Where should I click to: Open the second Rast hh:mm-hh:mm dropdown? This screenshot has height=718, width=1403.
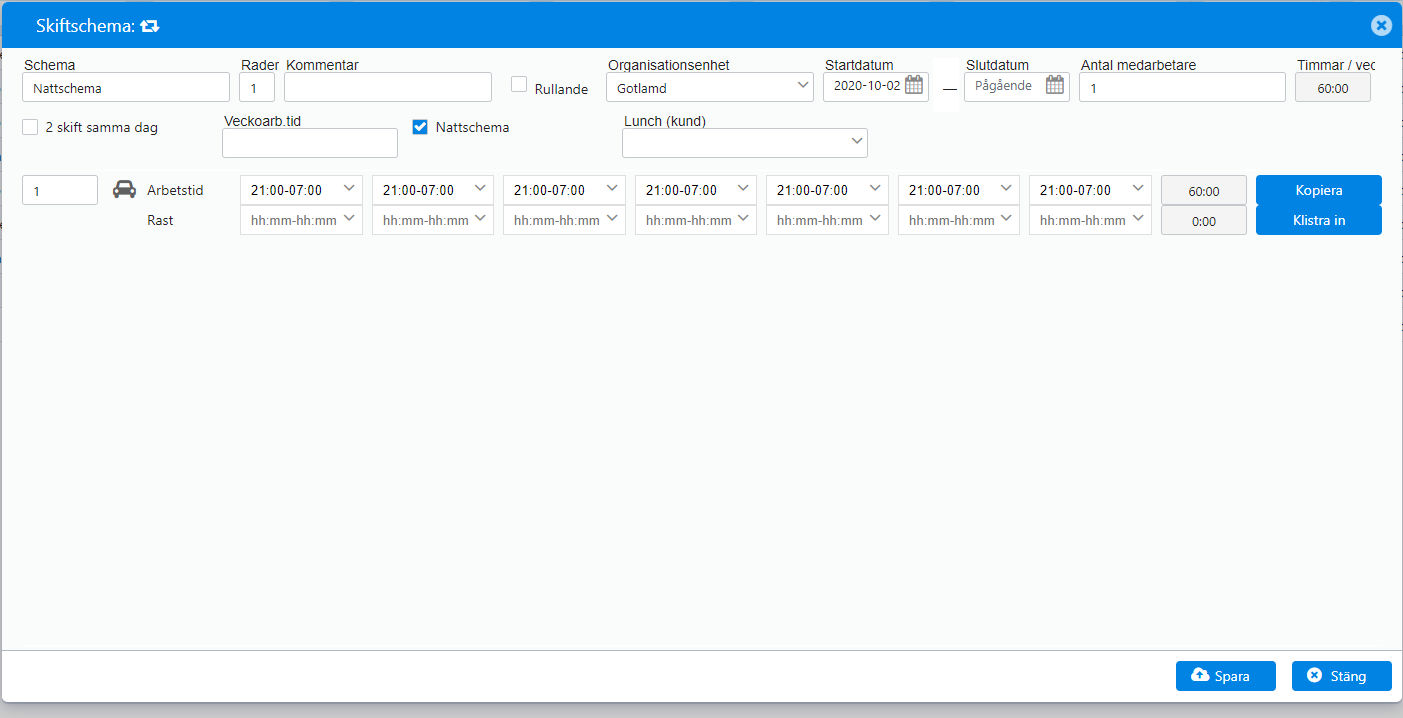coord(433,220)
